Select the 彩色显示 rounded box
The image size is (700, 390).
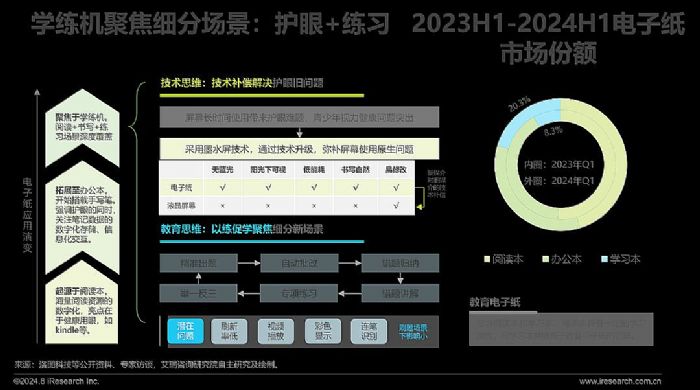click(322, 331)
